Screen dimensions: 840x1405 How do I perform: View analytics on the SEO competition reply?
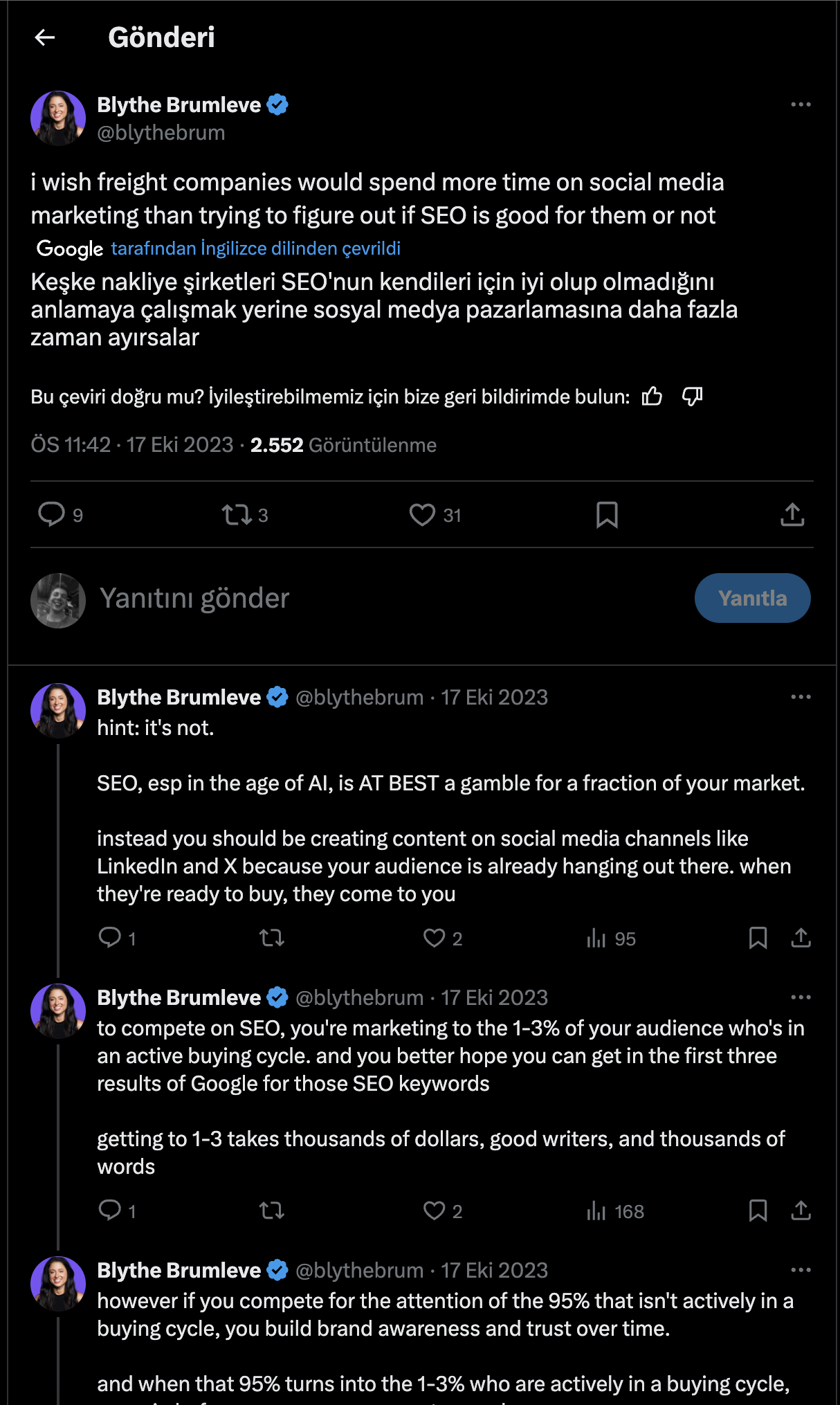click(x=596, y=1212)
